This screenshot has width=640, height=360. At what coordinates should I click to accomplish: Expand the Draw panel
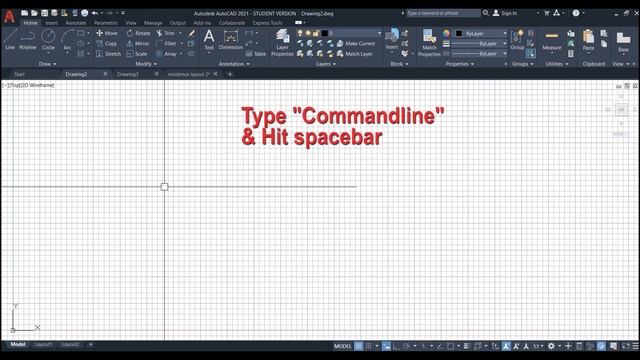point(47,64)
